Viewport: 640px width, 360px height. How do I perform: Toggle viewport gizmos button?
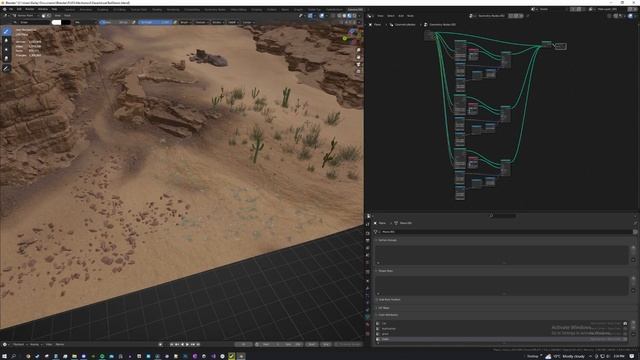point(310,16)
